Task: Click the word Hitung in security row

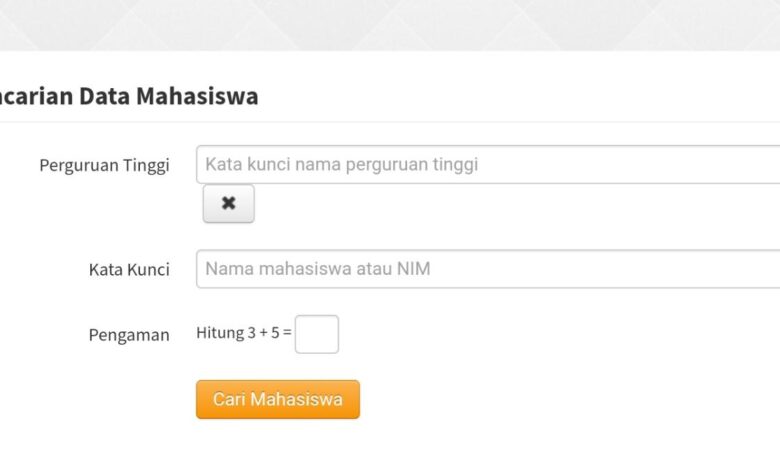Action: tap(220, 333)
